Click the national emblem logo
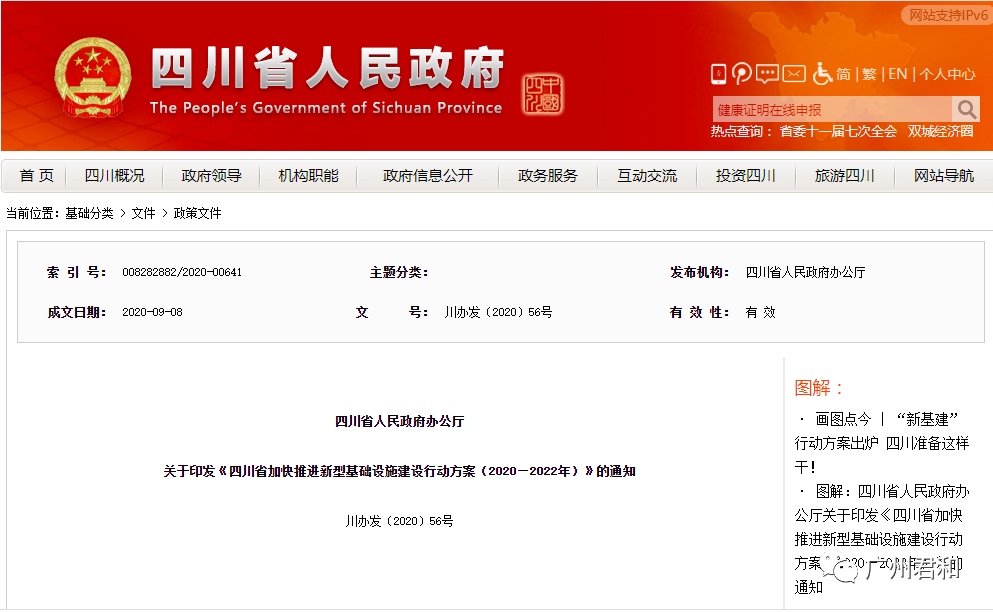The width and height of the screenshot is (993, 612). (93, 77)
